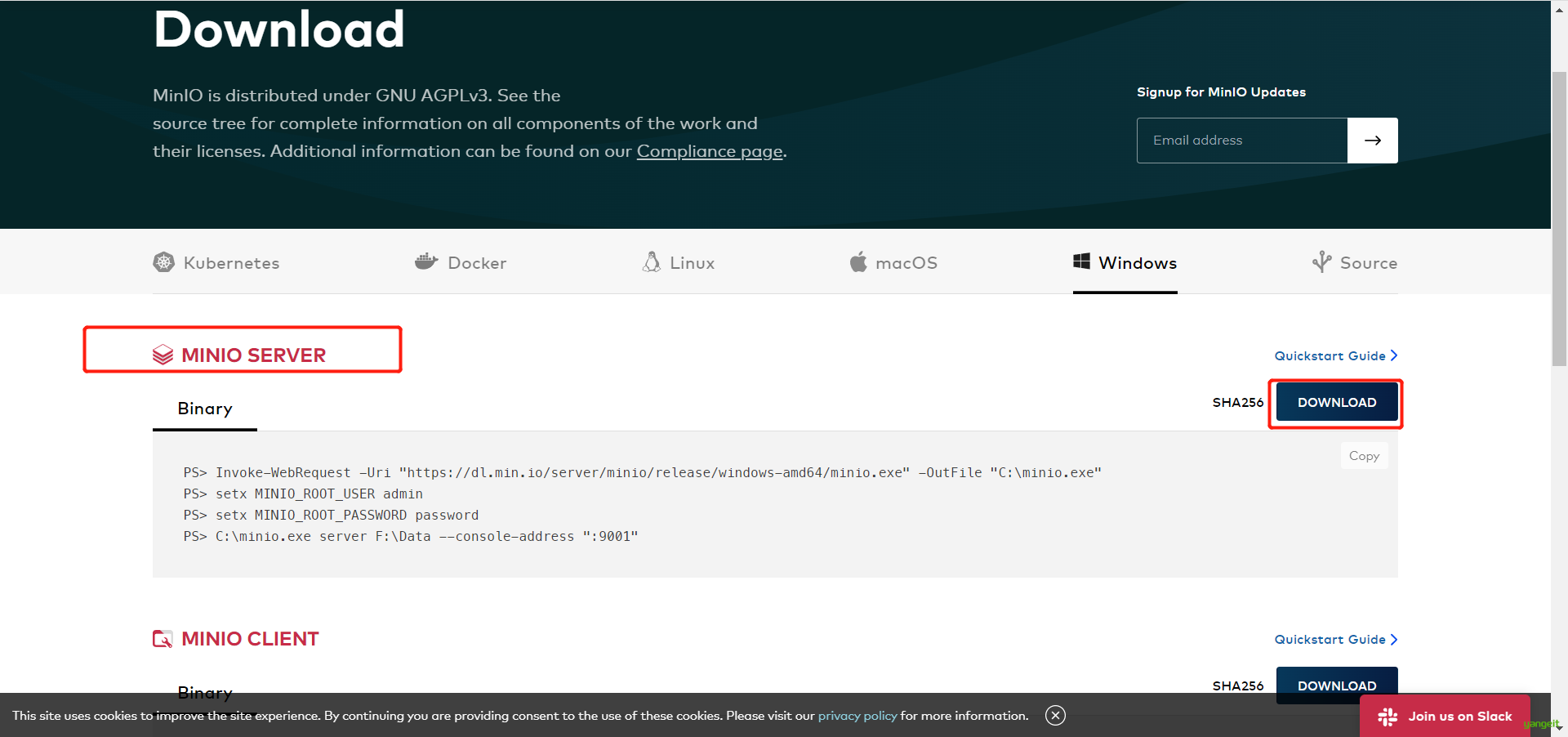Click the page vertical scrollbar thumb
The image size is (1568, 737).
click(1559, 219)
